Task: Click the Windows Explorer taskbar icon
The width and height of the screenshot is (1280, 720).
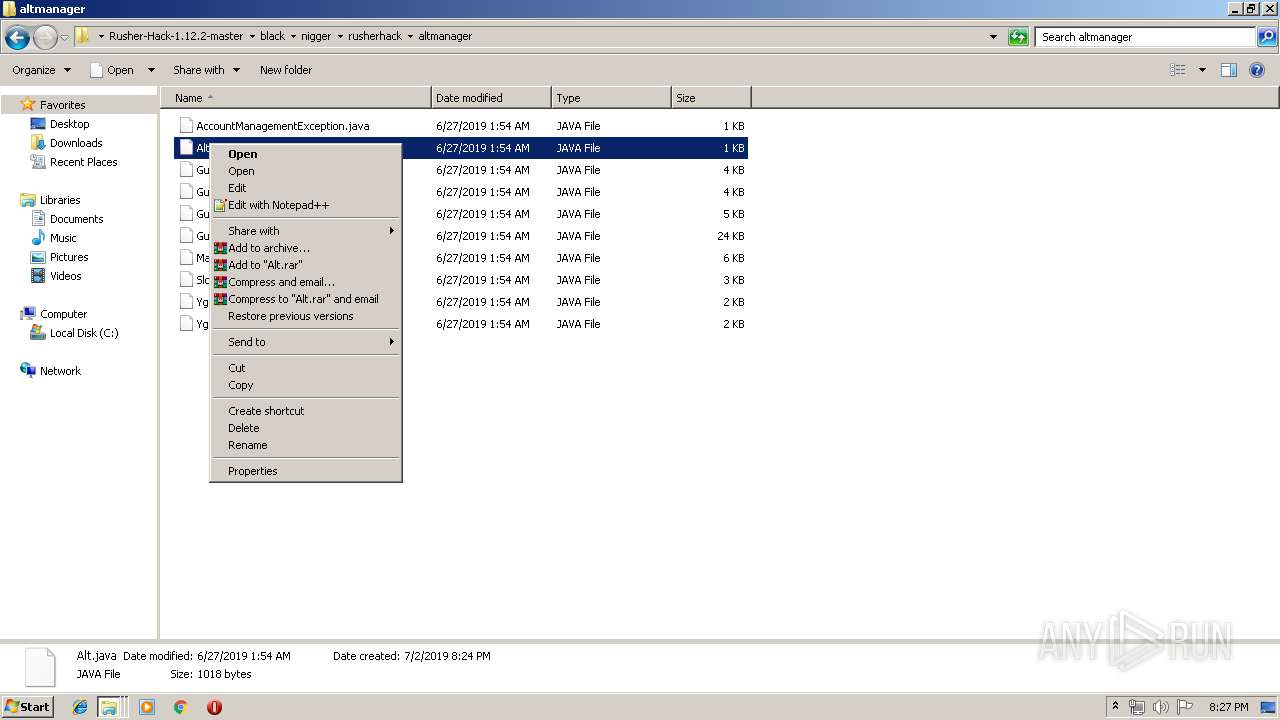Action: pyautogui.click(x=108, y=707)
